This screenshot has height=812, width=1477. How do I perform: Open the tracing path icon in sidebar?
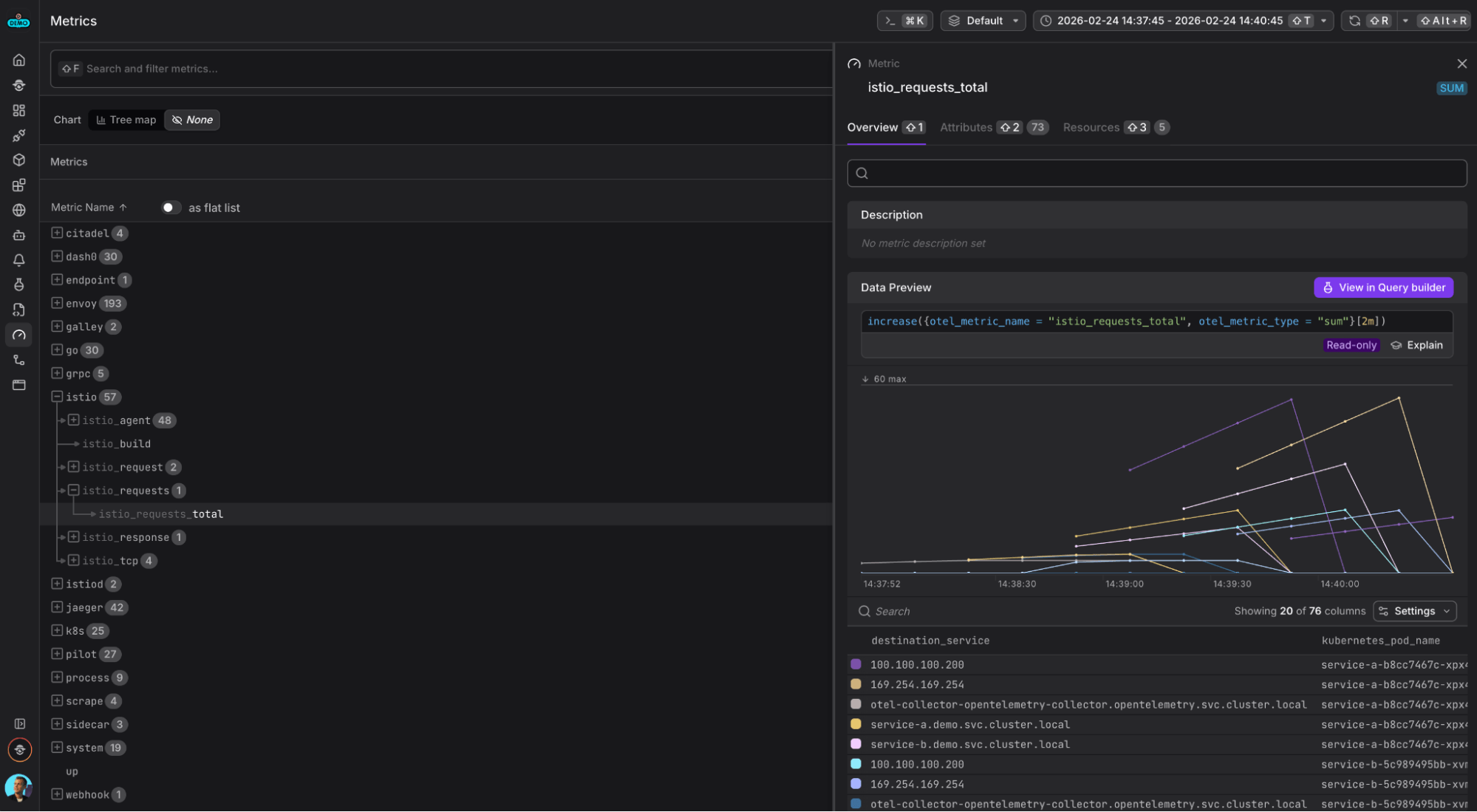coord(19,360)
